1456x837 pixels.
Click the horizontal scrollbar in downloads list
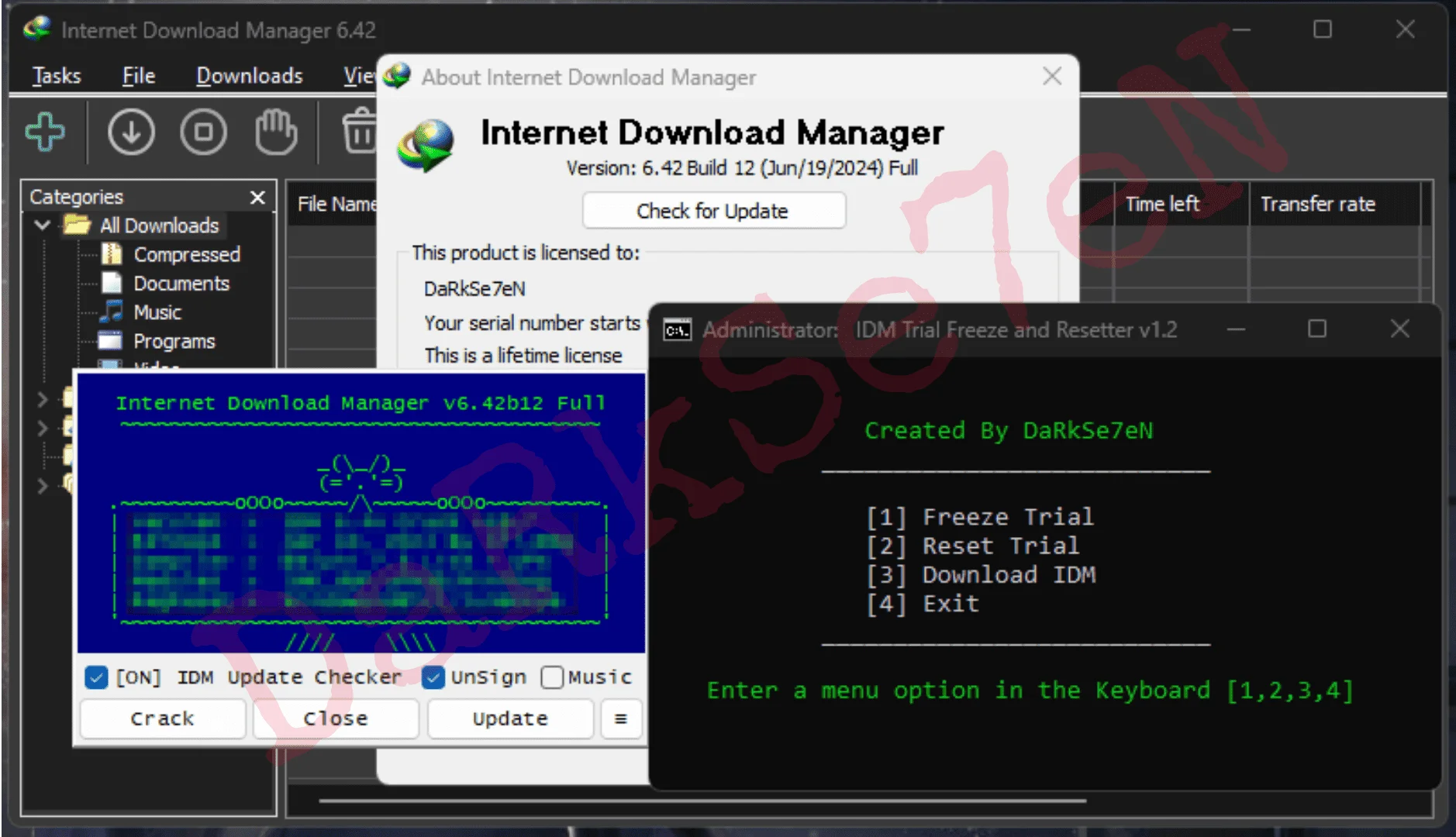(702, 801)
